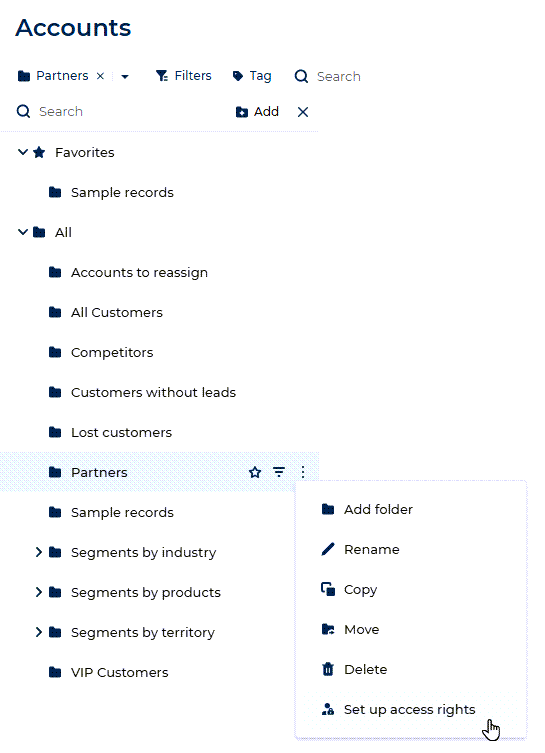Click the Tag button
The height and width of the screenshot is (753, 545).
coord(252,76)
